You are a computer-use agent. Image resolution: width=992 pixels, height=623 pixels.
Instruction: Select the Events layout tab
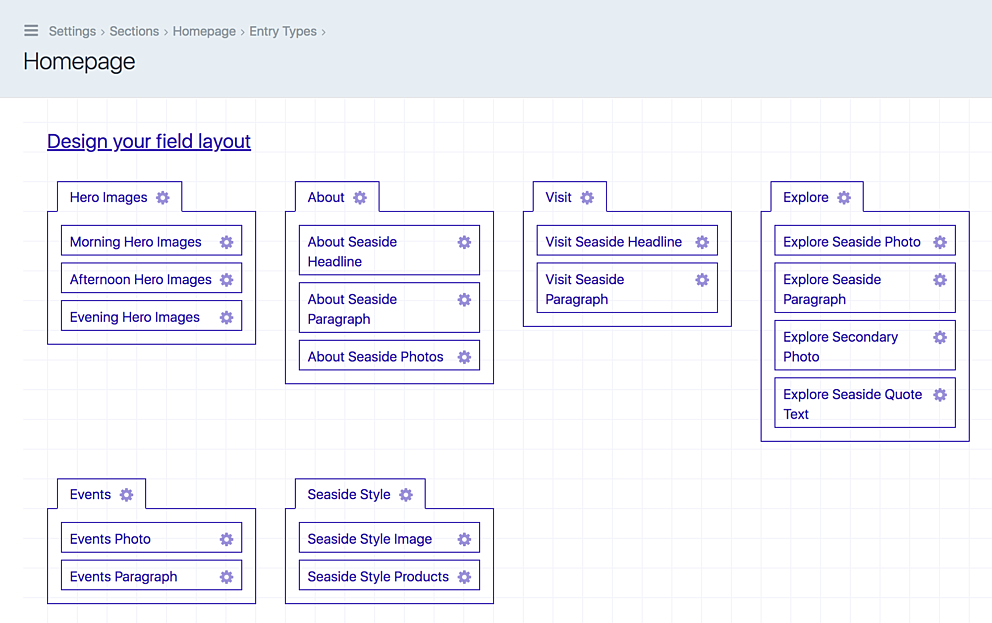(x=101, y=494)
